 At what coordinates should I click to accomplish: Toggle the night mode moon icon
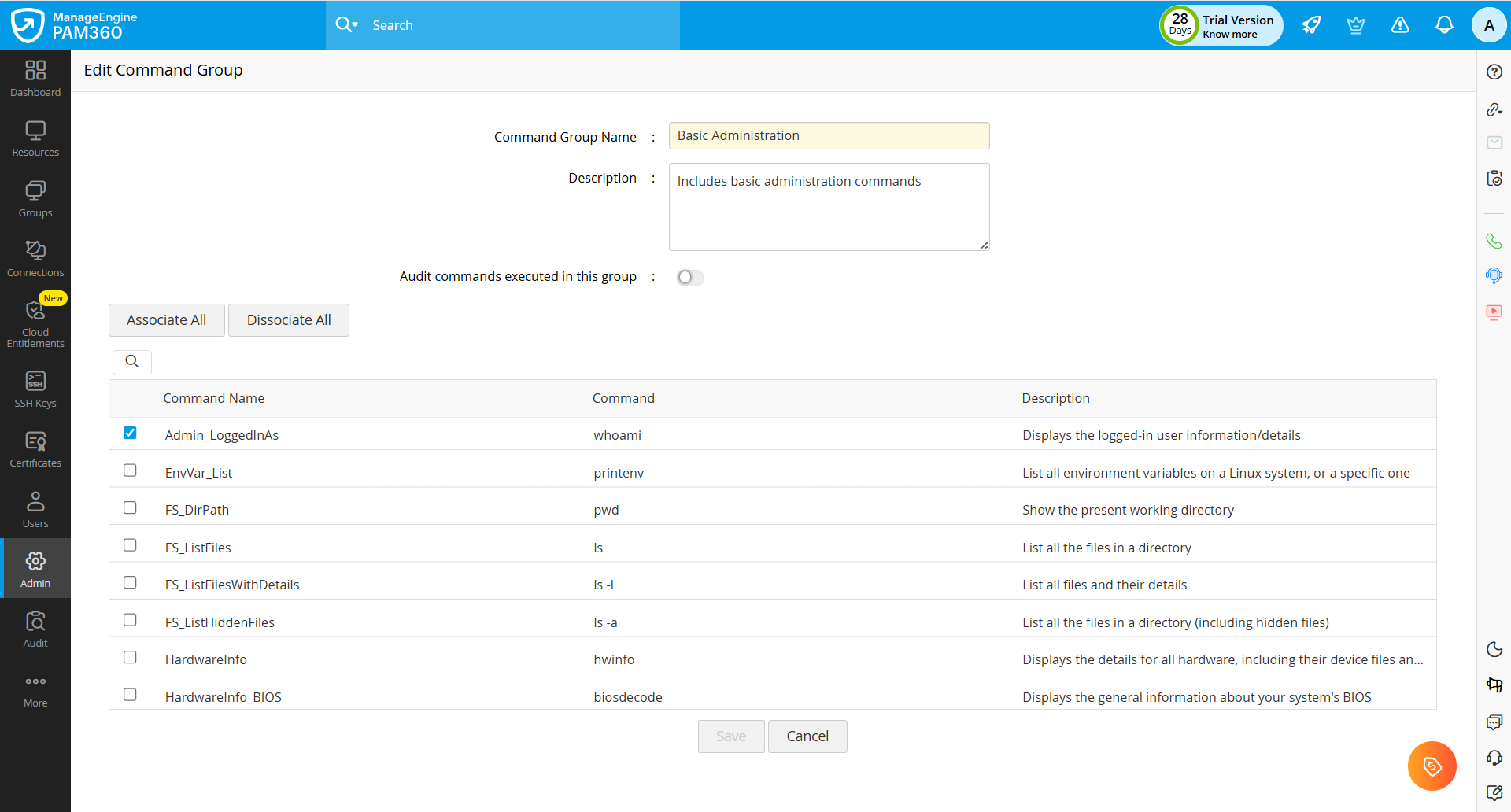click(1494, 649)
